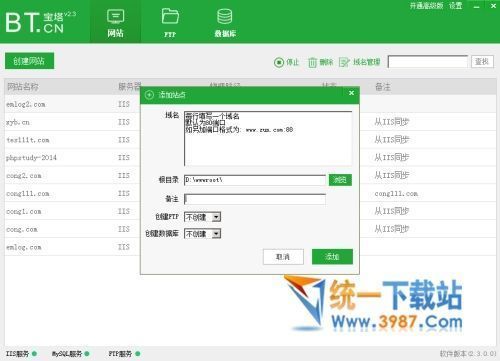Click the 服务器 column header

click(129, 87)
